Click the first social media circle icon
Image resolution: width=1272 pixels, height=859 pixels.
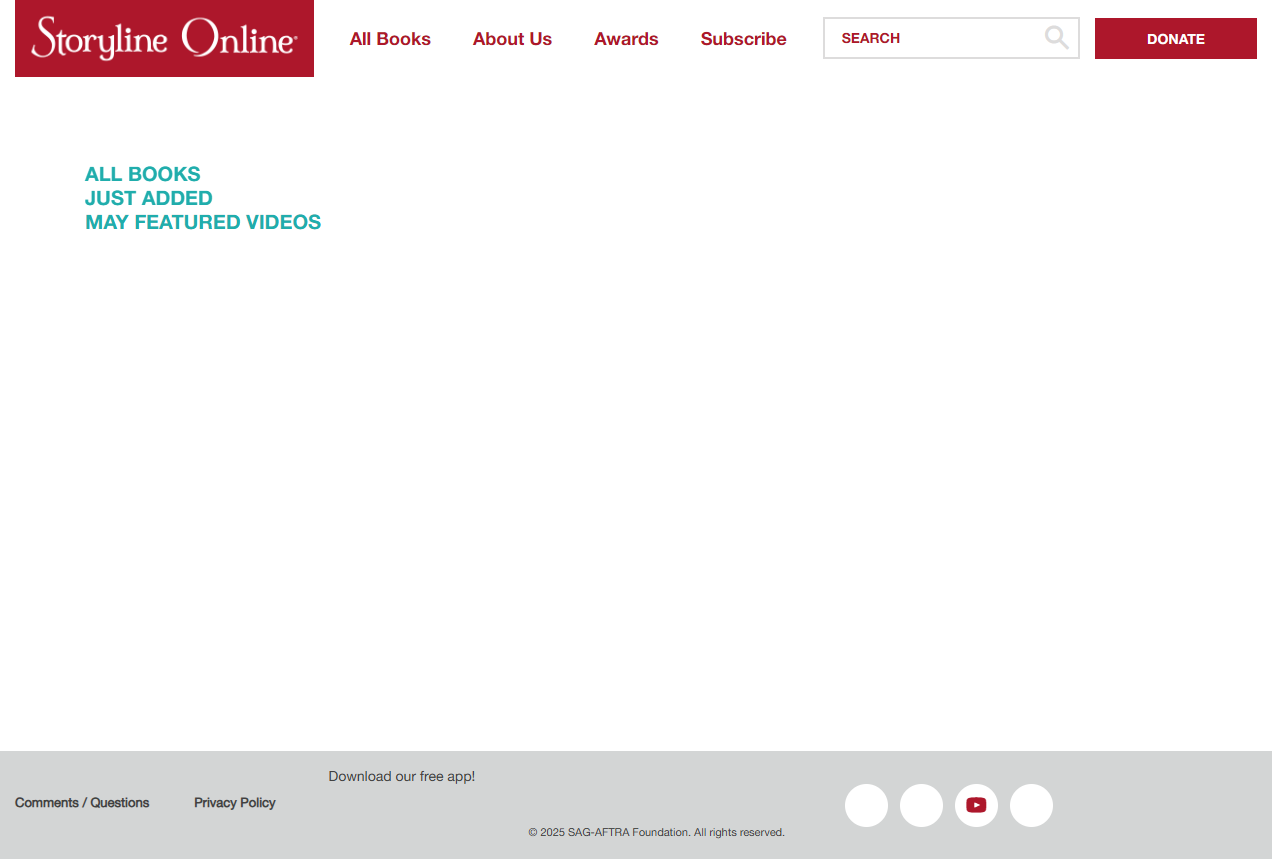pos(866,805)
